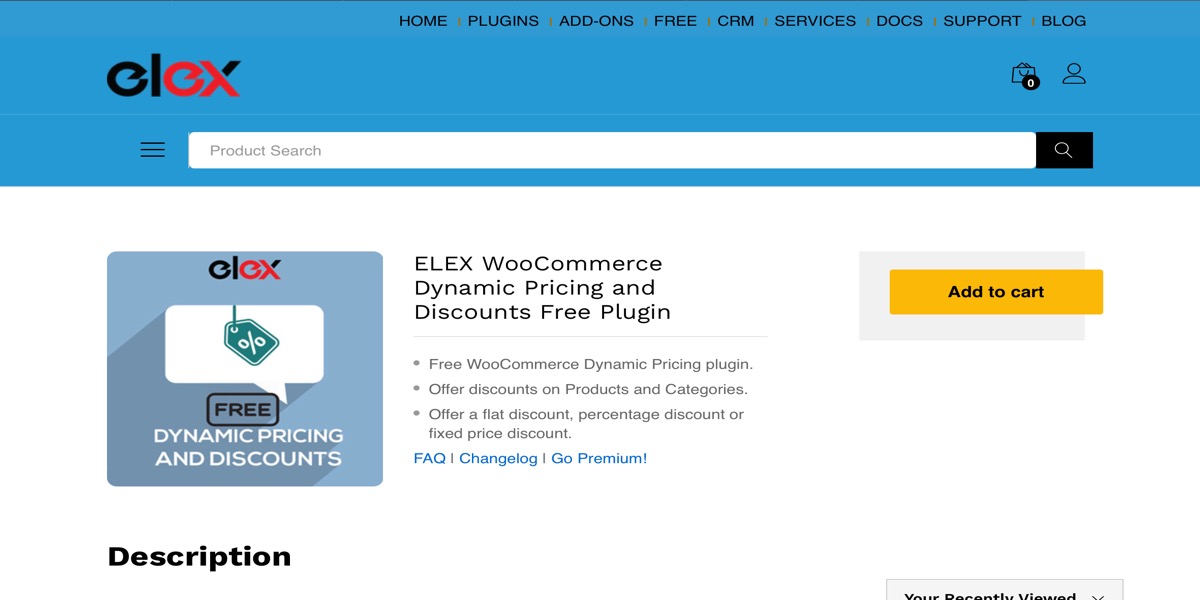Go to the HOME menu item
Screen dimensions: 1200x600
pos(423,21)
